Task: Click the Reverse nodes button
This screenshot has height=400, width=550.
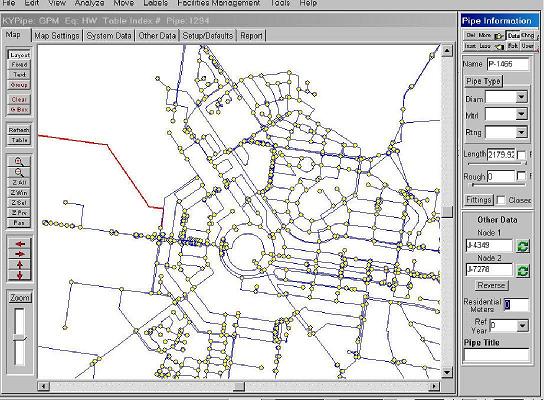Action: [491, 285]
